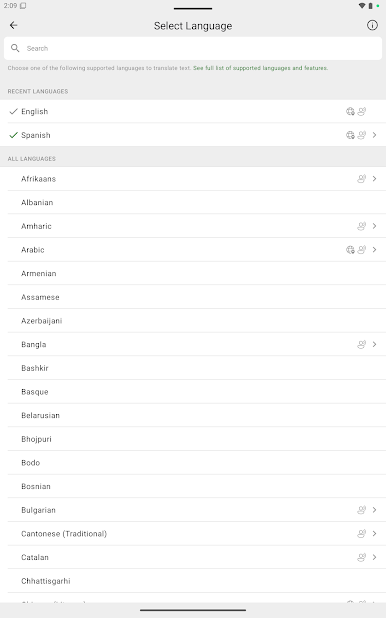The image size is (386, 618).
Task: Expand Catalan chevron
Action: coord(375,557)
